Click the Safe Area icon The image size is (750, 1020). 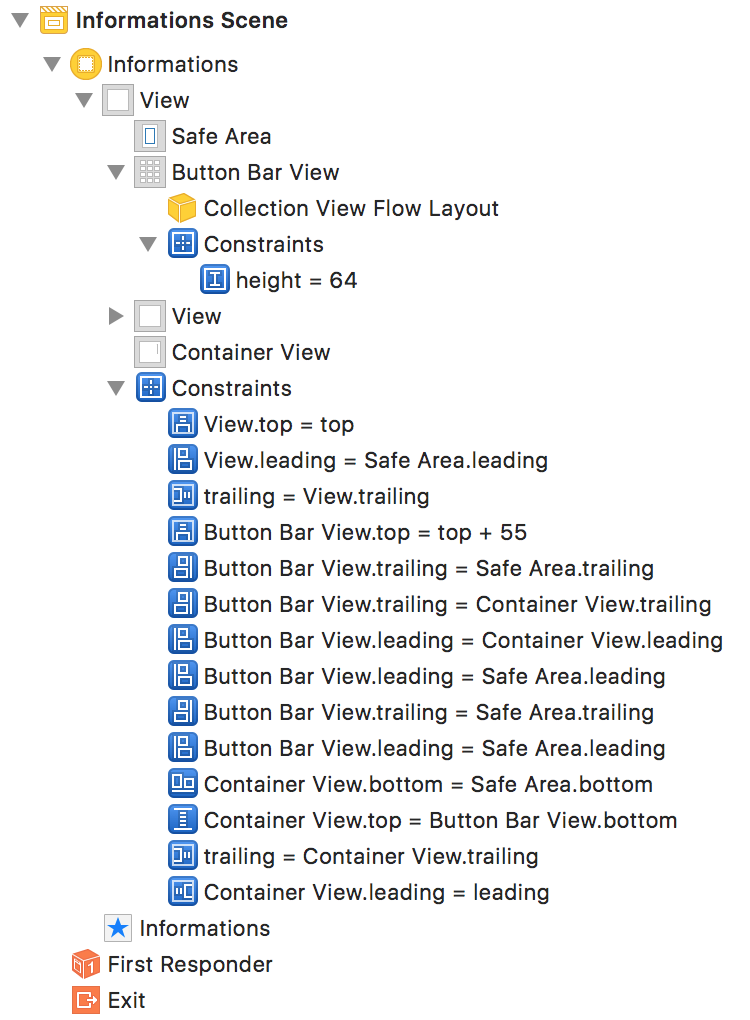tap(150, 136)
